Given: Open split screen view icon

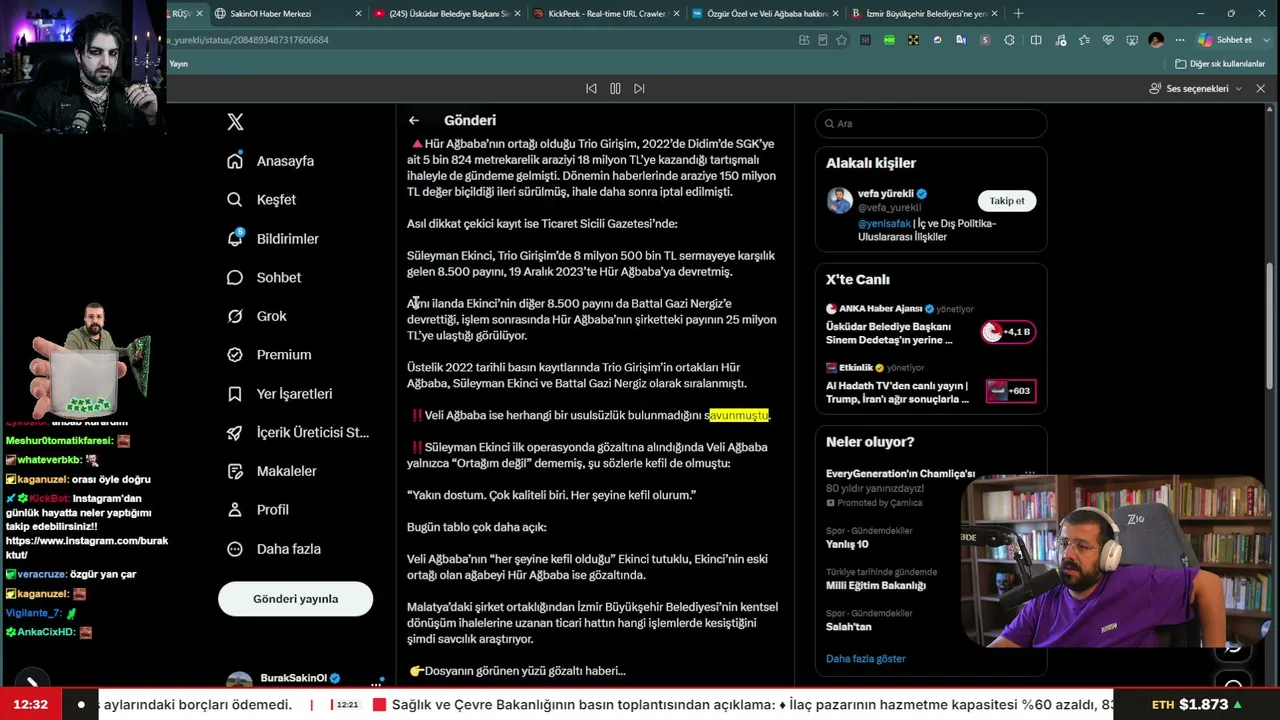Looking at the screenshot, I should pos(1036,40).
